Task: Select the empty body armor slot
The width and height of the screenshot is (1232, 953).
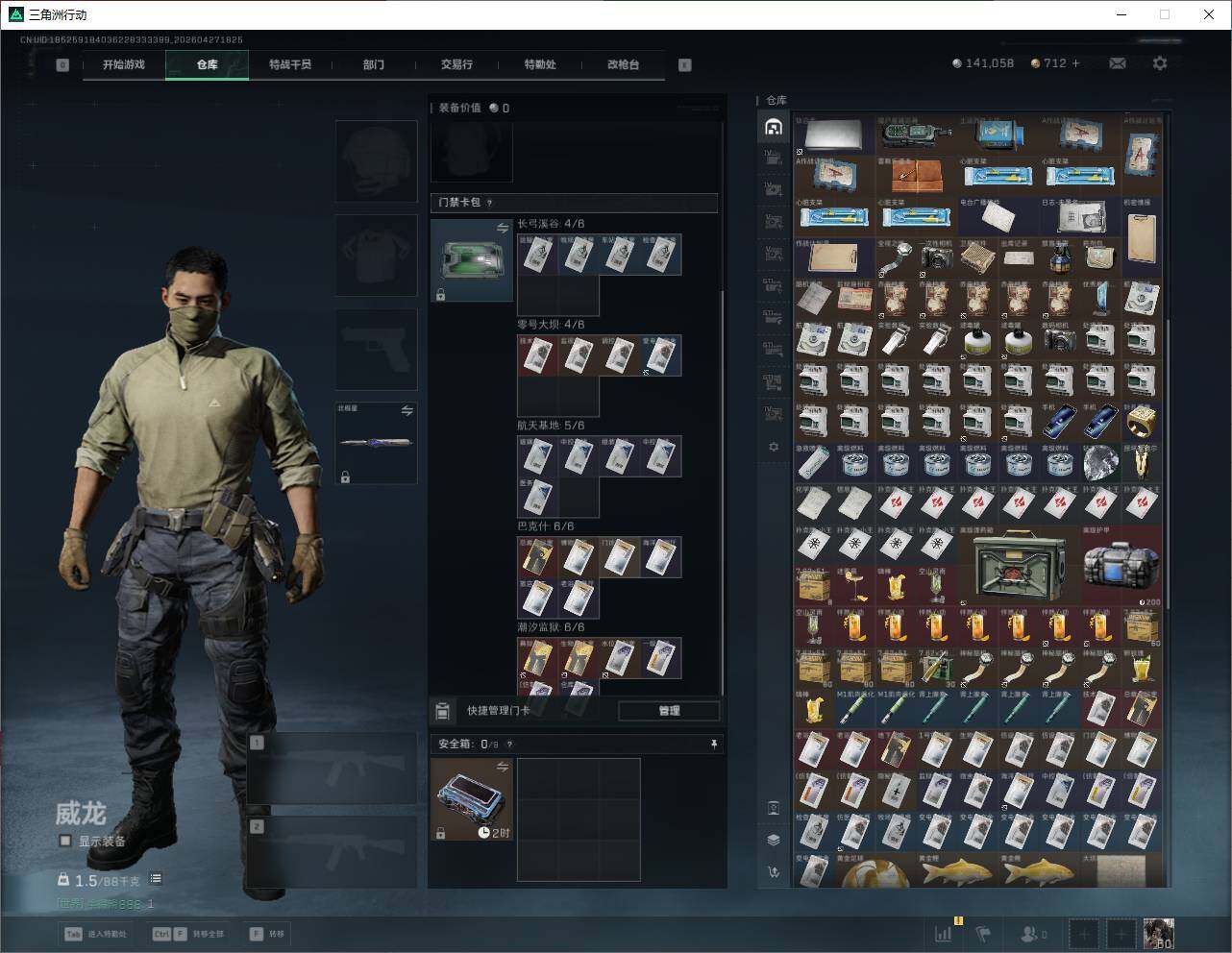Action: pos(377,255)
